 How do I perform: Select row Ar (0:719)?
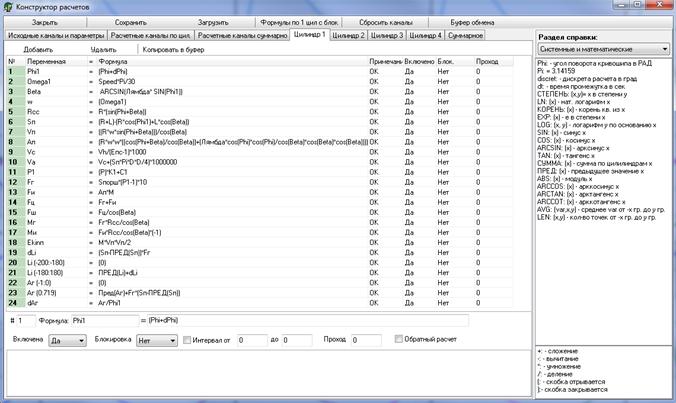point(41,293)
